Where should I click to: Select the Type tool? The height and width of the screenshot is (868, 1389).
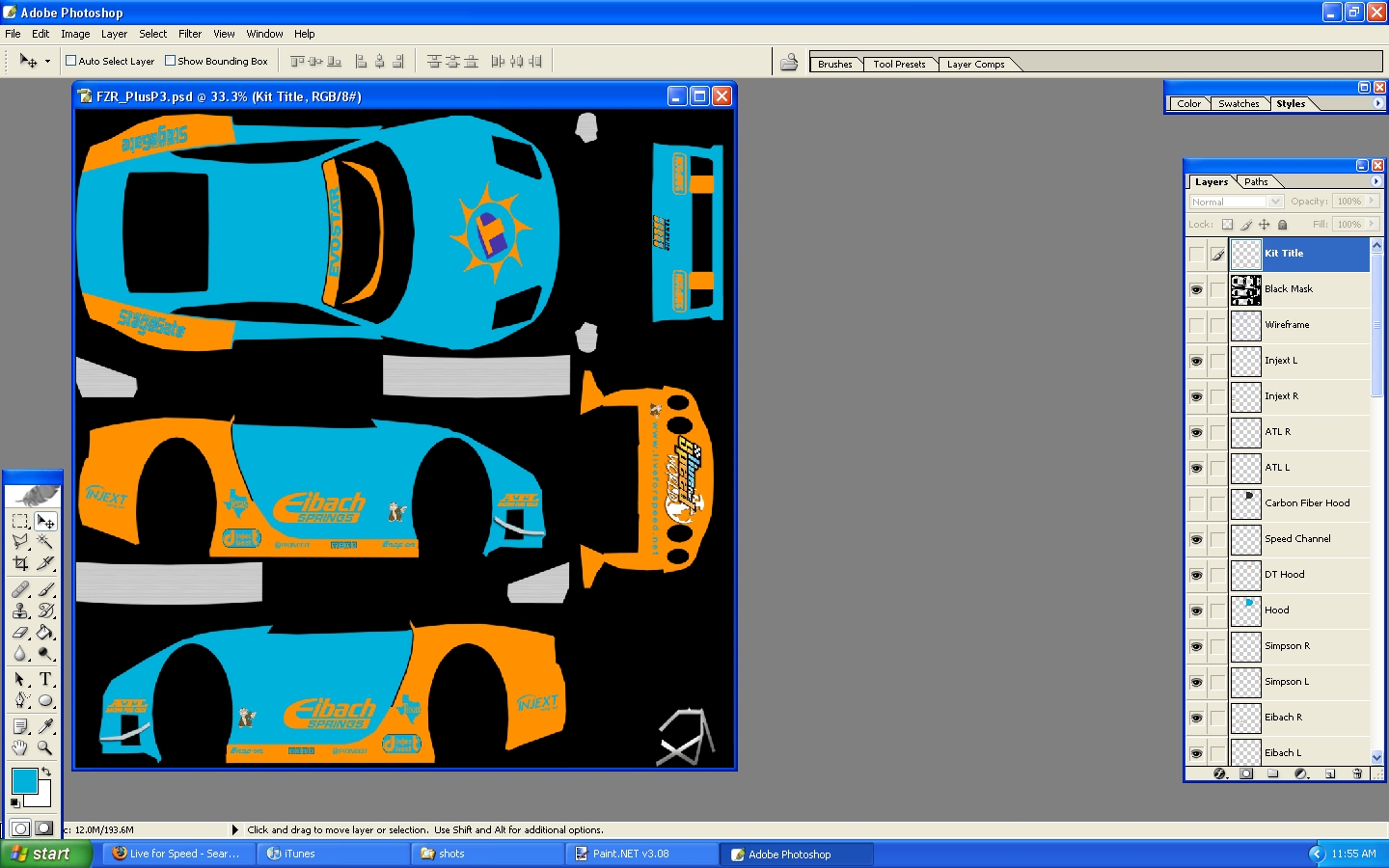tap(45, 680)
